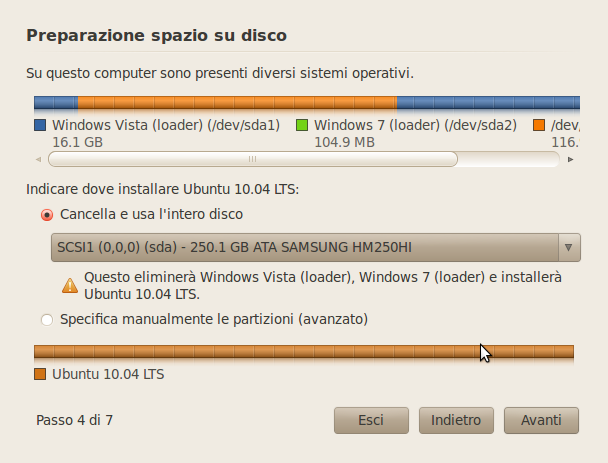608x463 pixels.
Task: Click the warning triangle icon
Action: coord(70,285)
